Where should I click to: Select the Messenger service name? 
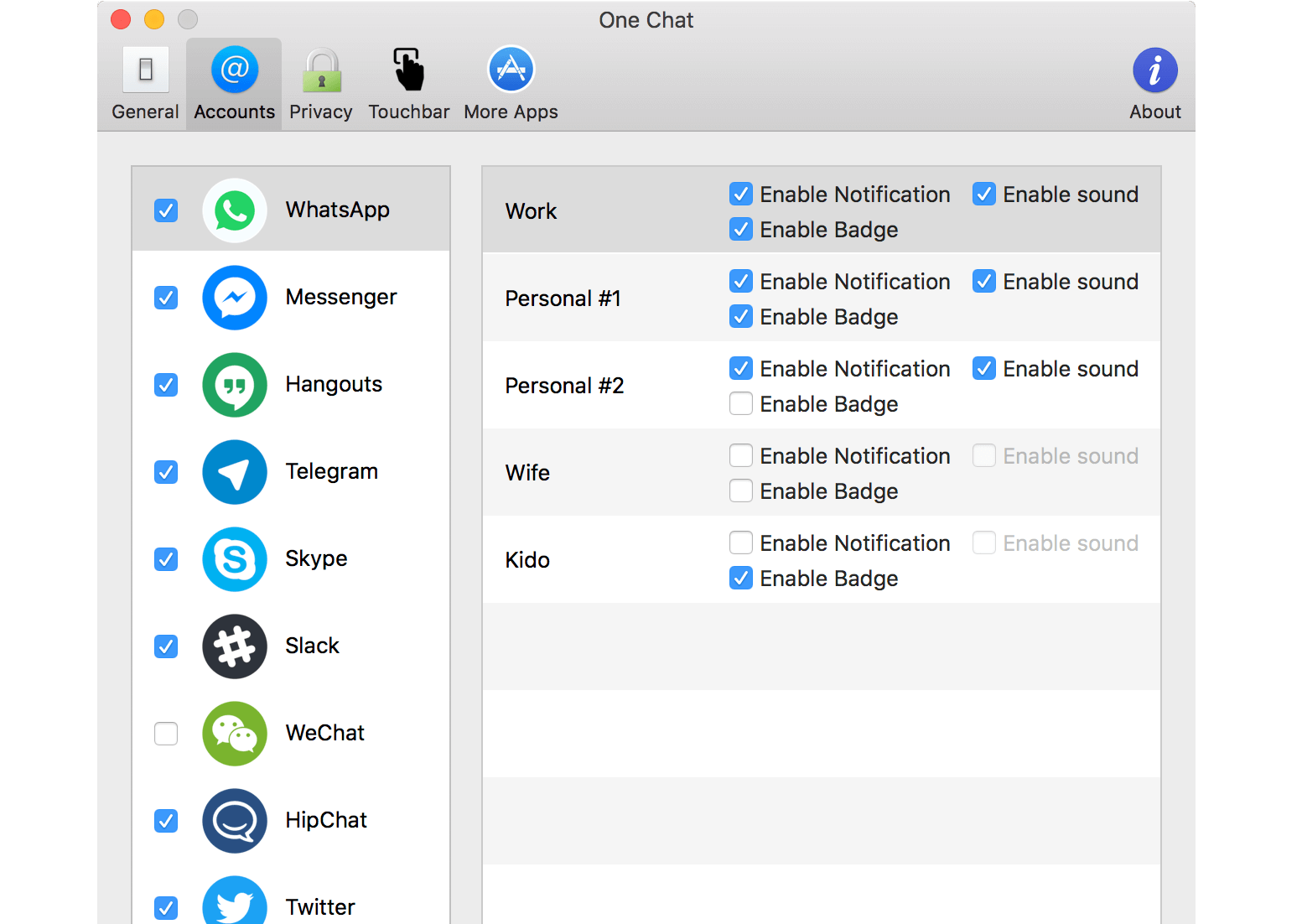point(341,298)
